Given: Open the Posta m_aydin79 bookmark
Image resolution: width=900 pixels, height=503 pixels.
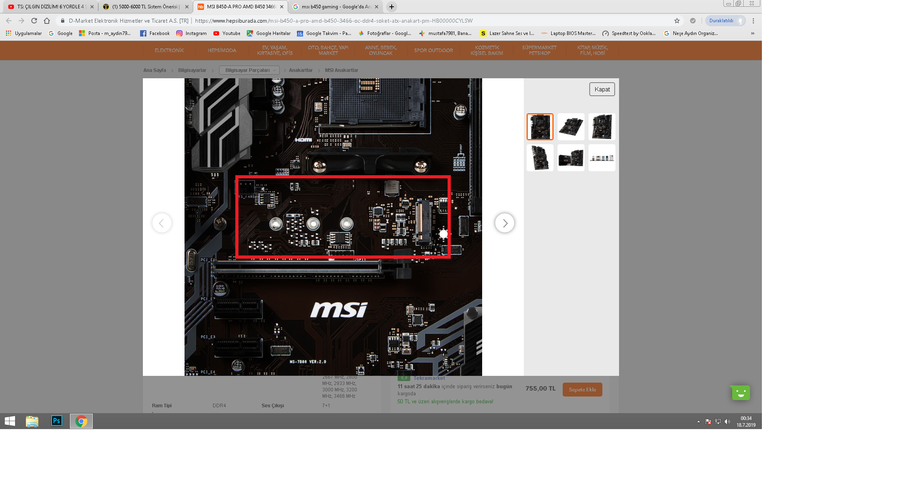Looking at the screenshot, I should click(104, 33).
